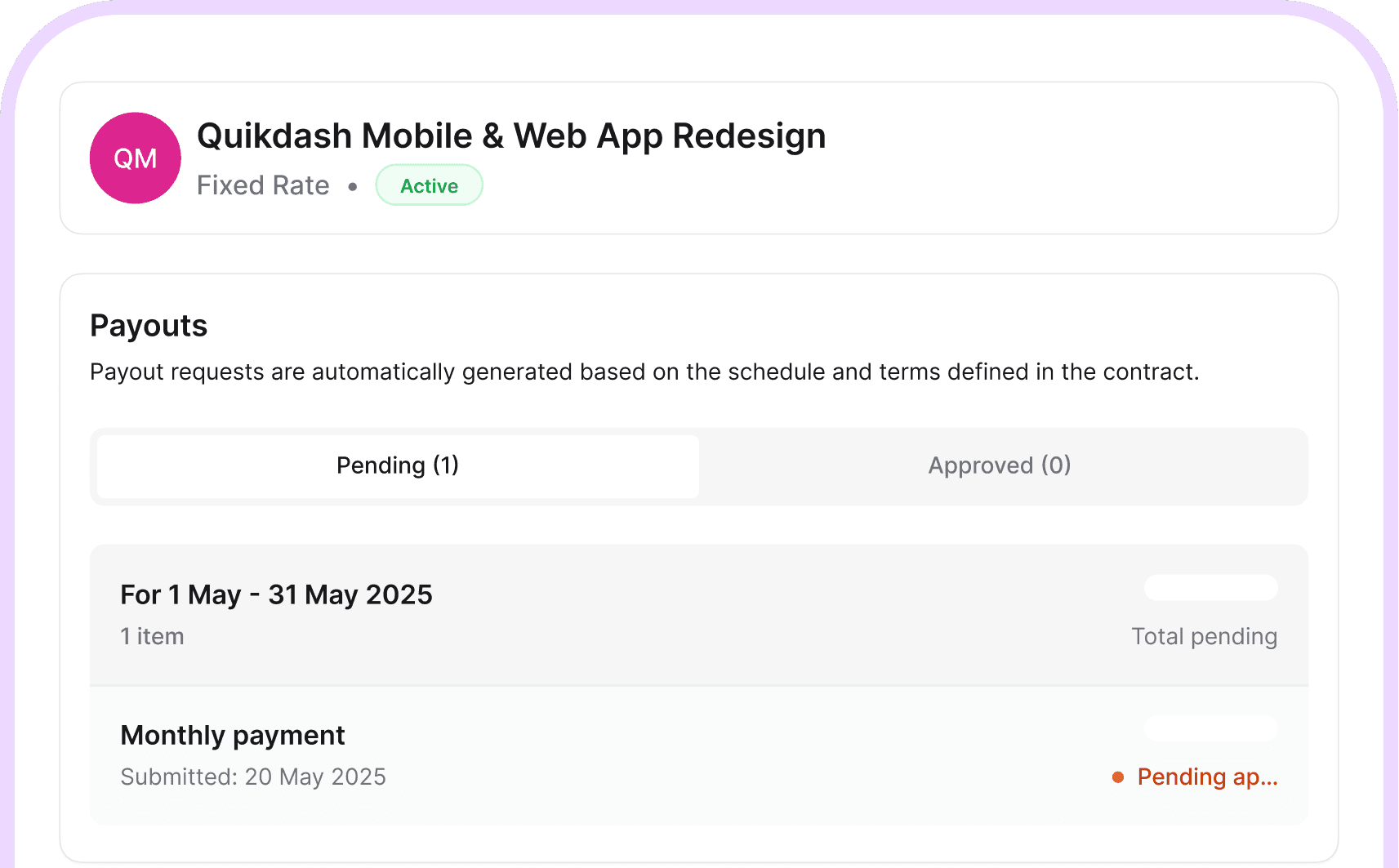Click the pink QM initials badge
The image size is (1399, 868).
(135, 158)
